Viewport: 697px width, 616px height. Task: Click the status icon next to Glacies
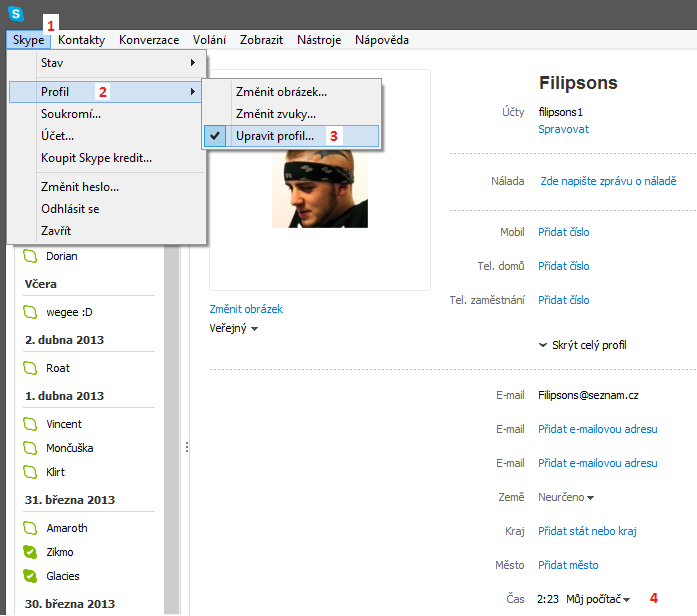(33, 576)
